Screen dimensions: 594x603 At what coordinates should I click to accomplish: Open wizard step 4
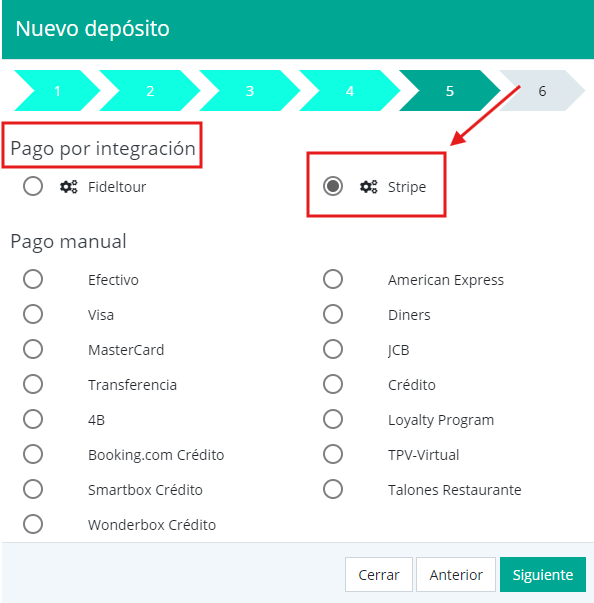click(350, 91)
